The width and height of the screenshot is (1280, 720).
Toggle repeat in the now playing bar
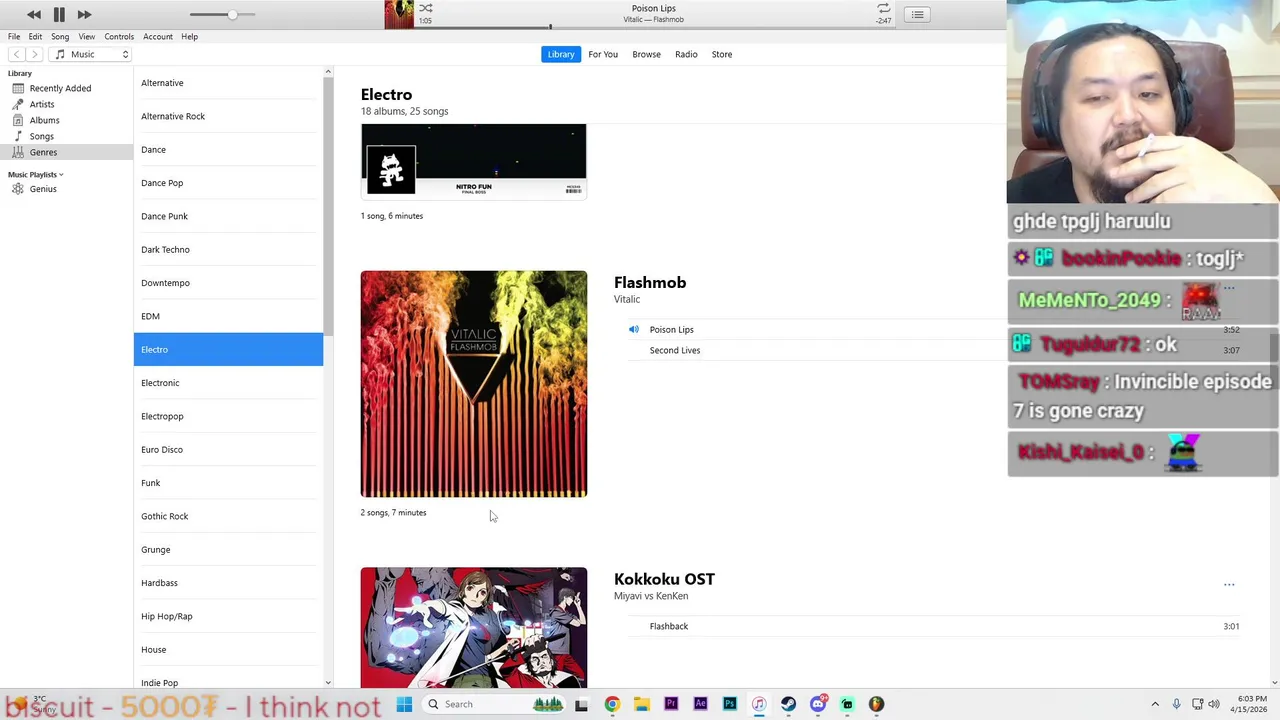pos(883,8)
